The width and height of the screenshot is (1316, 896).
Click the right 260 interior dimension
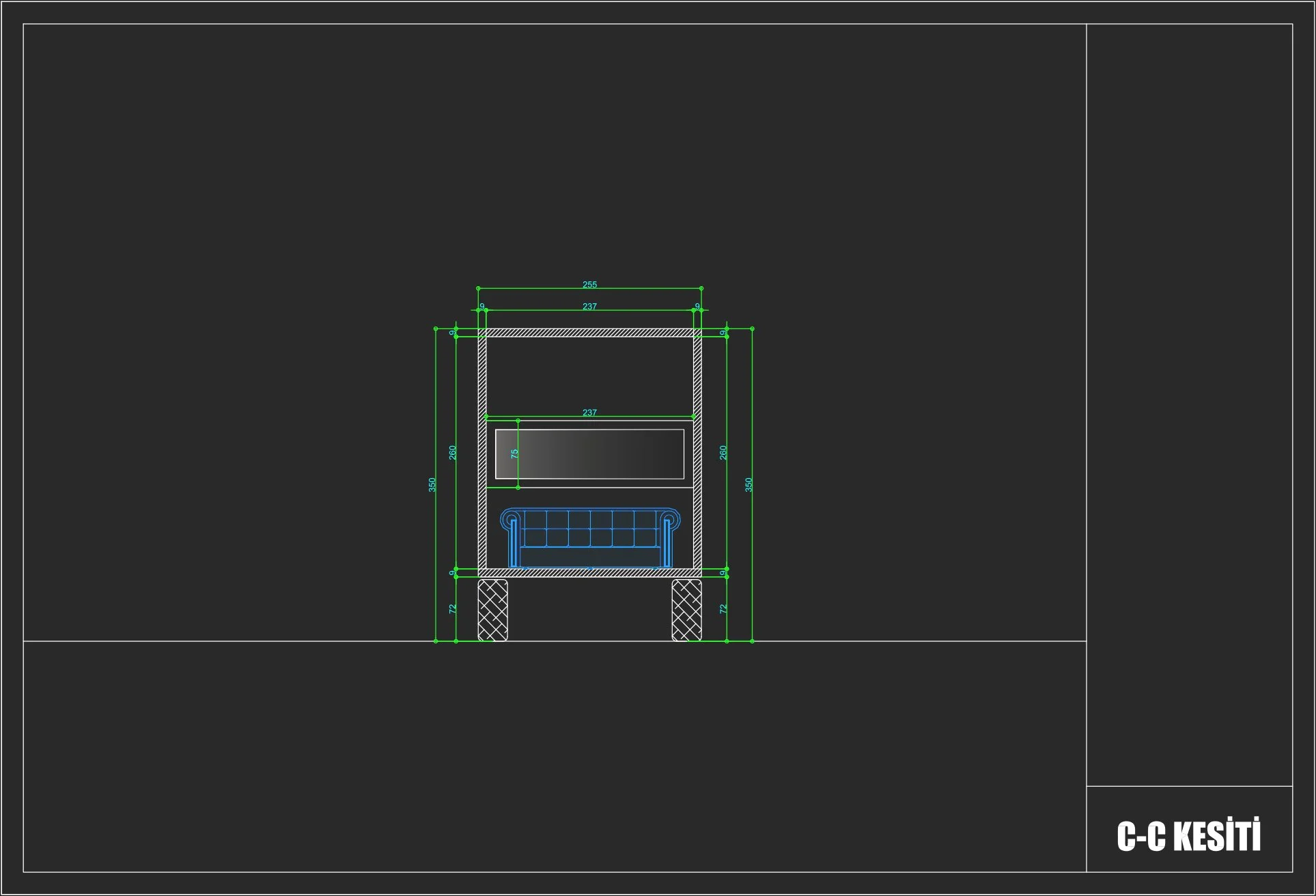click(723, 452)
